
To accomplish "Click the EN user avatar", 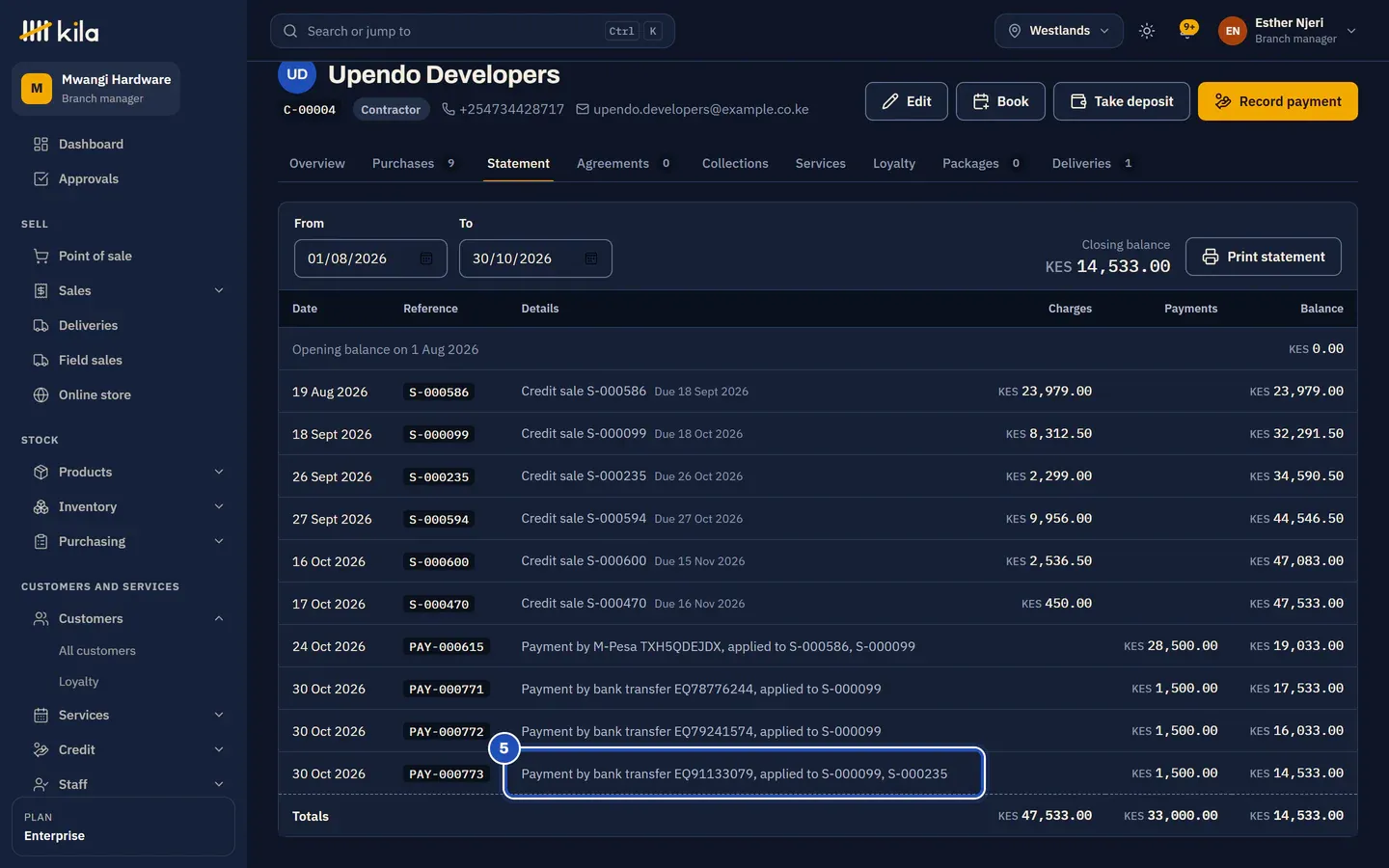I will coord(1232,31).
